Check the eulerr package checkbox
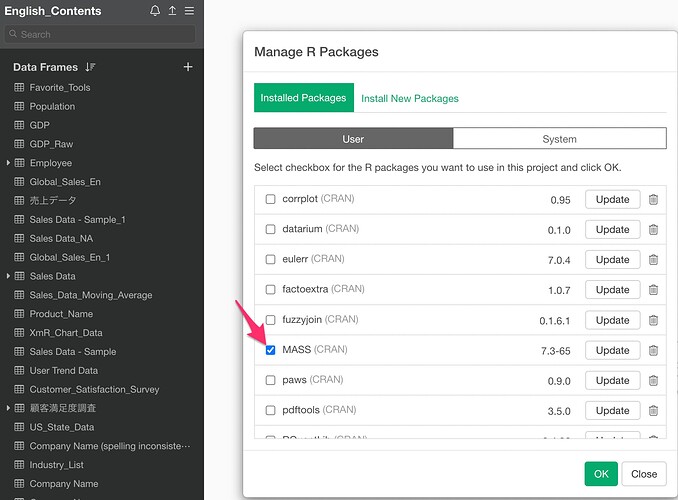The width and height of the screenshot is (678, 500). pyautogui.click(x=270, y=260)
